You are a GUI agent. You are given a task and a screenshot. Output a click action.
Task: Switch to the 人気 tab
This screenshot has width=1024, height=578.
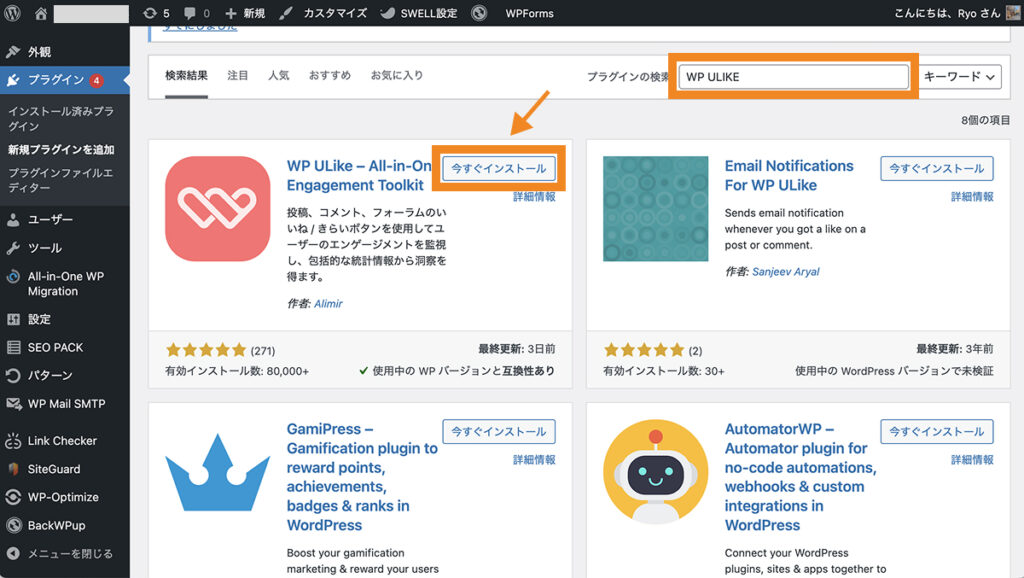pyautogui.click(x=278, y=75)
